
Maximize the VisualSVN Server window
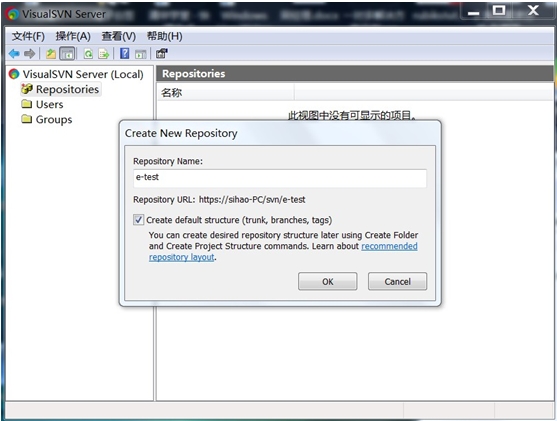click(499, 11)
